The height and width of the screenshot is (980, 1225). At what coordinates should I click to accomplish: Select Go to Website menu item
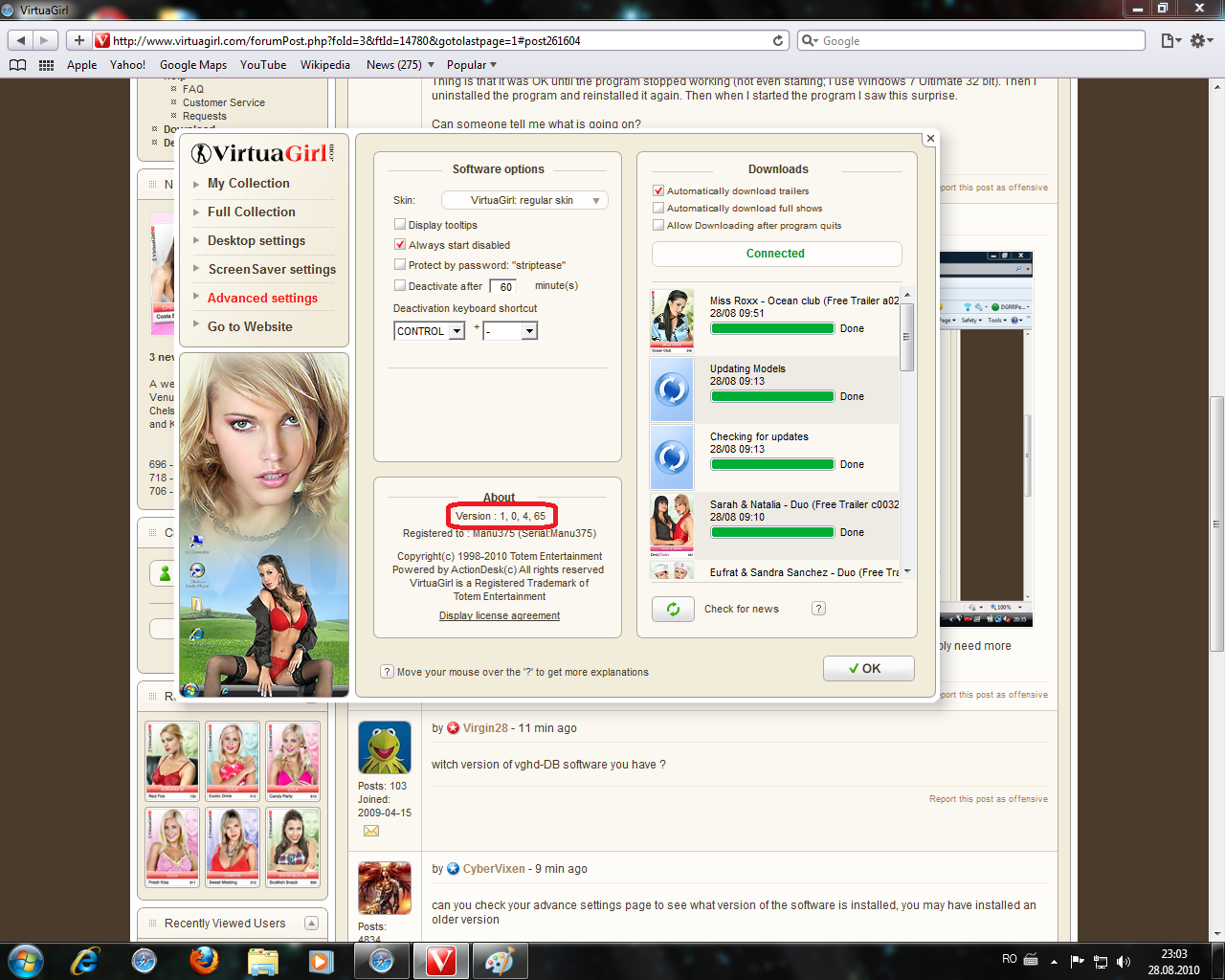click(250, 326)
